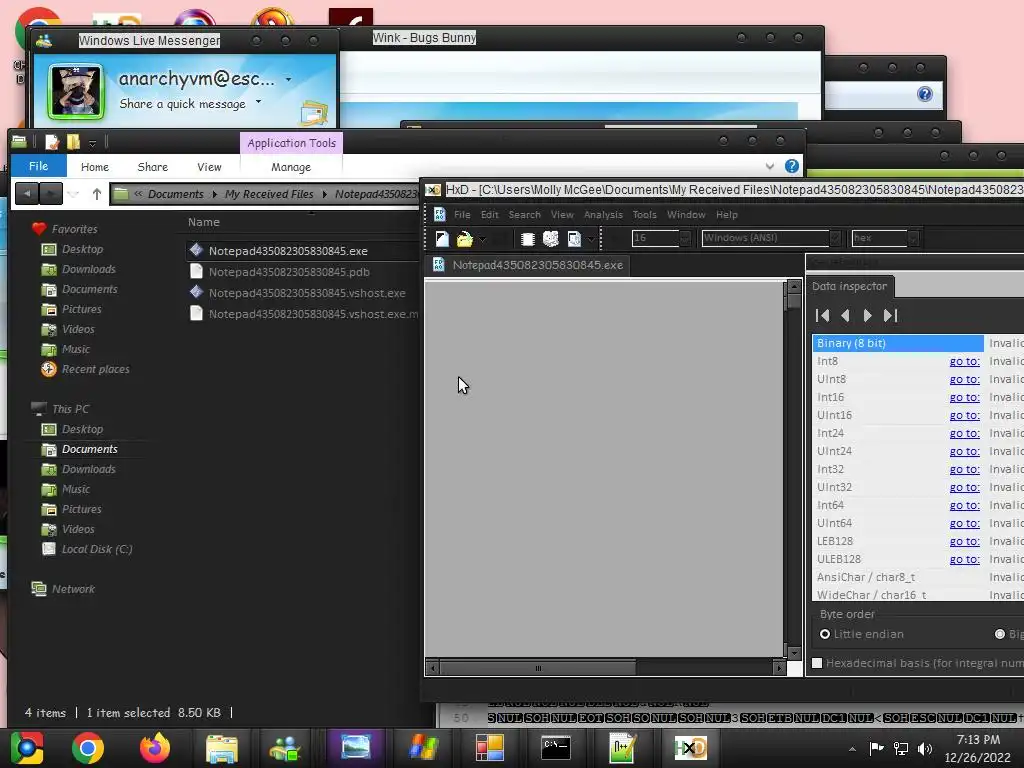Click the Open disk icon in HxD toolbar
1024x768 pixels.
(x=551, y=239)
